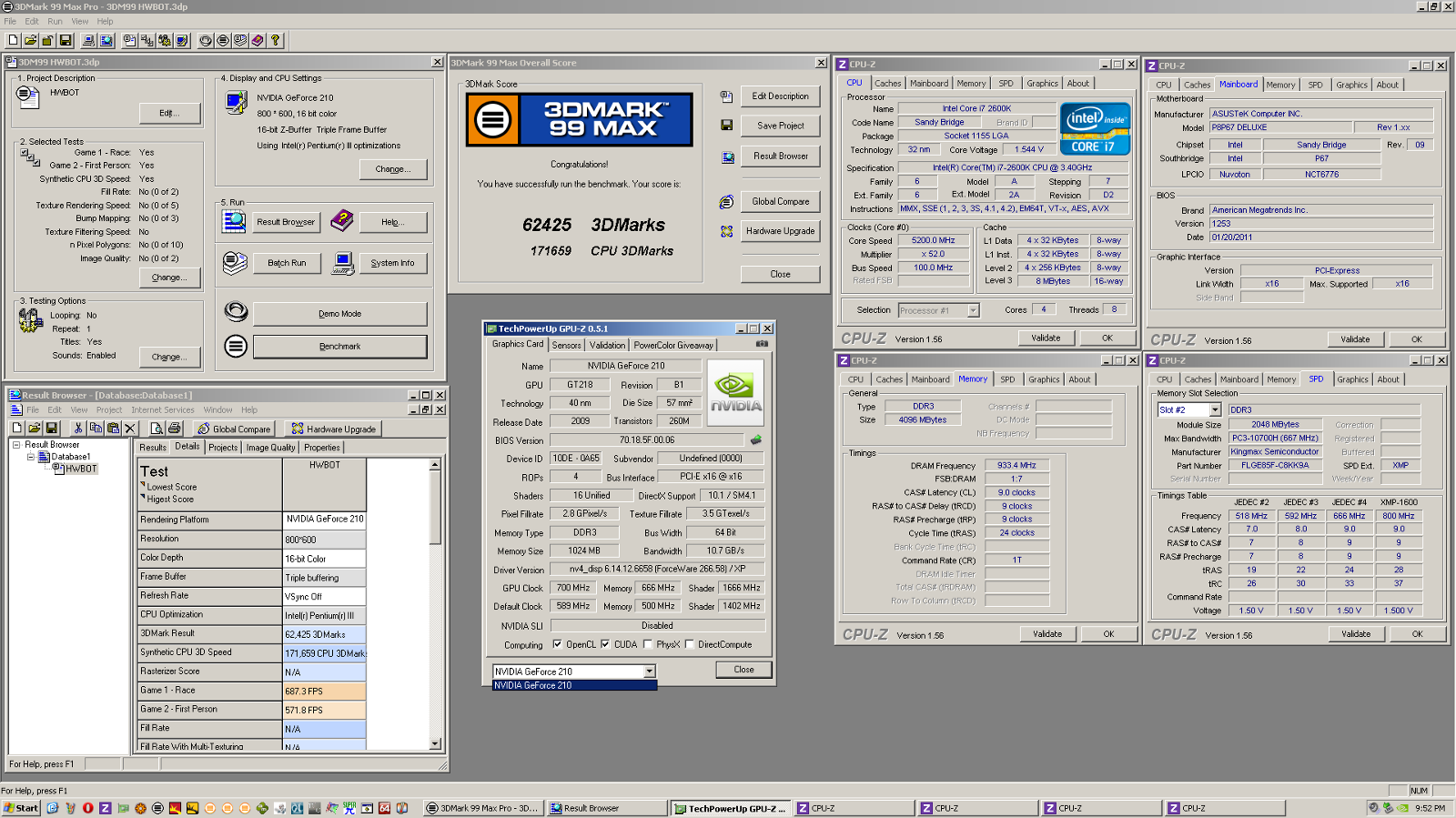This screenshot has height=818, width=1456.
Task: Click Printer icon in Result Browser toolbar
Action: coord(174,428)
